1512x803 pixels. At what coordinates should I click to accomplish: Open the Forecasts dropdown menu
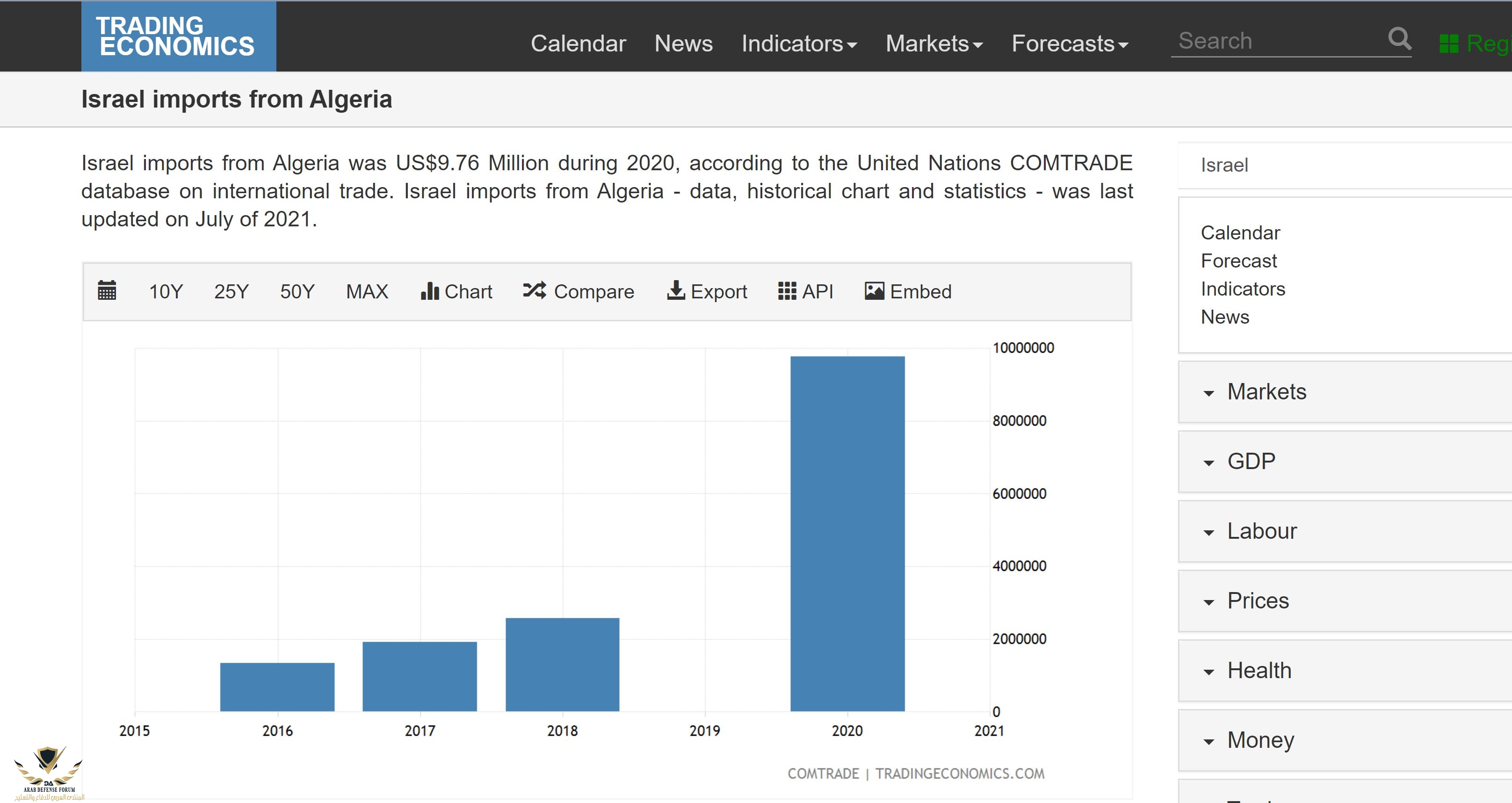click(x=1070, y=43)
